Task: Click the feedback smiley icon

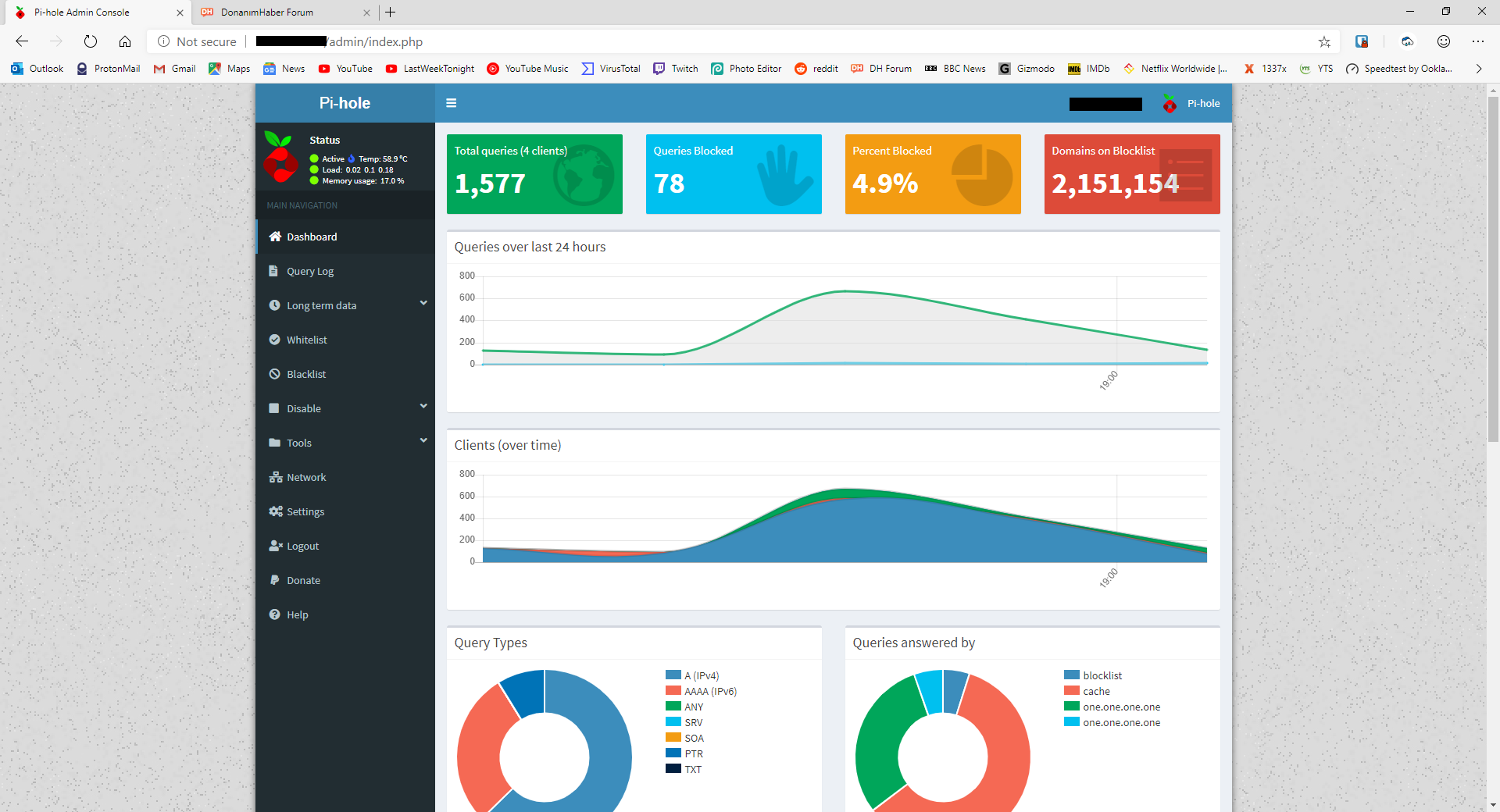Action: click(x=1444, y=41)
